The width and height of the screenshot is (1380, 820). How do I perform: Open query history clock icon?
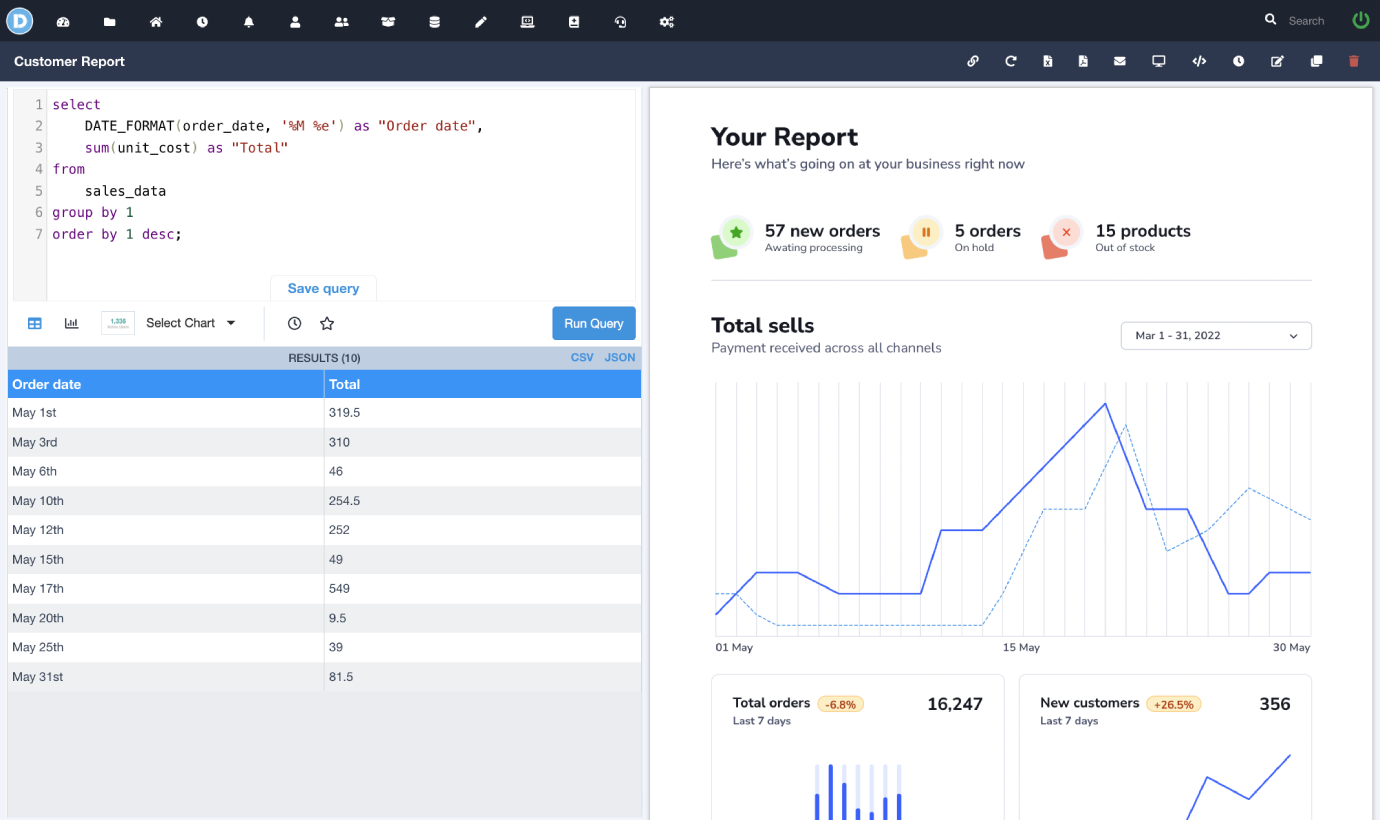click(294, 323)
